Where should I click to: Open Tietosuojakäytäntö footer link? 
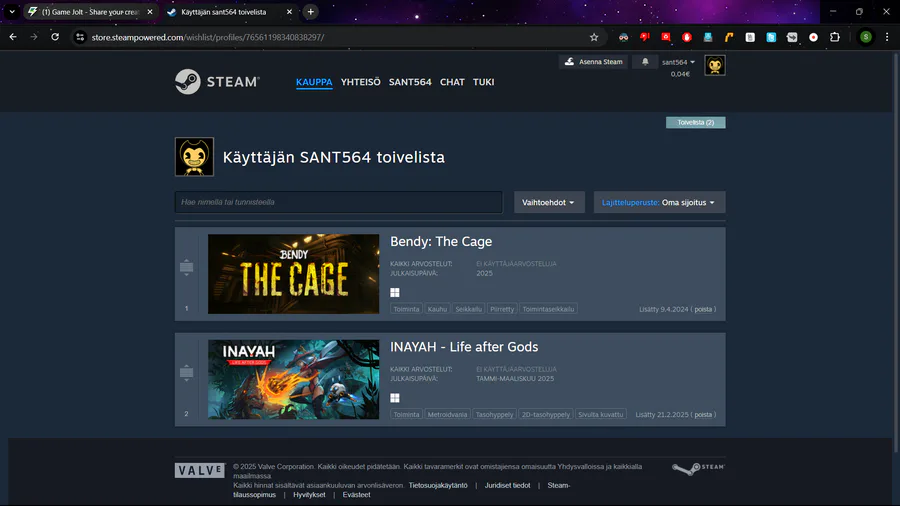[x=438, y=485]
